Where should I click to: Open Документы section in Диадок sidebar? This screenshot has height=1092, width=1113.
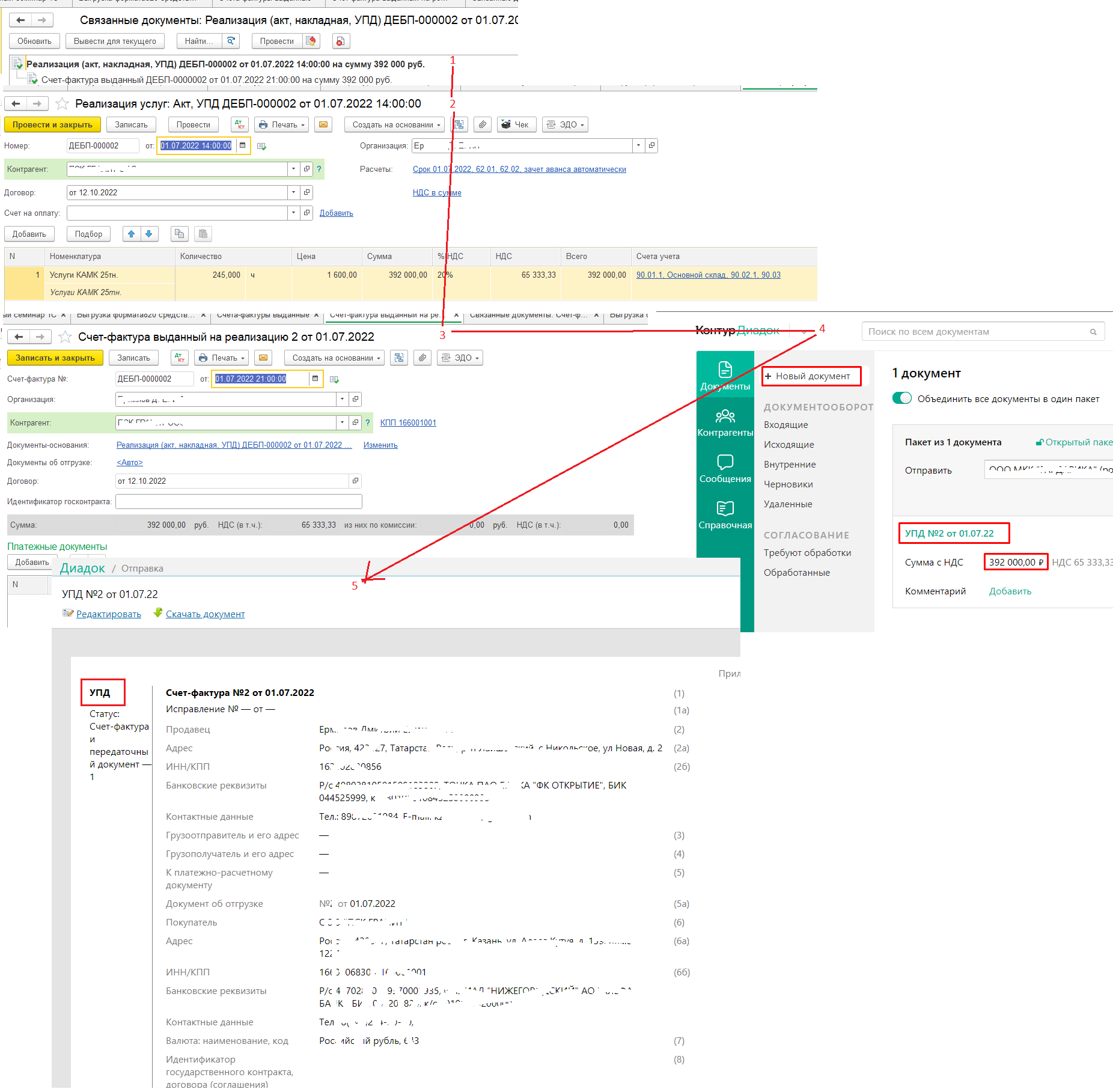pos(725,375)
